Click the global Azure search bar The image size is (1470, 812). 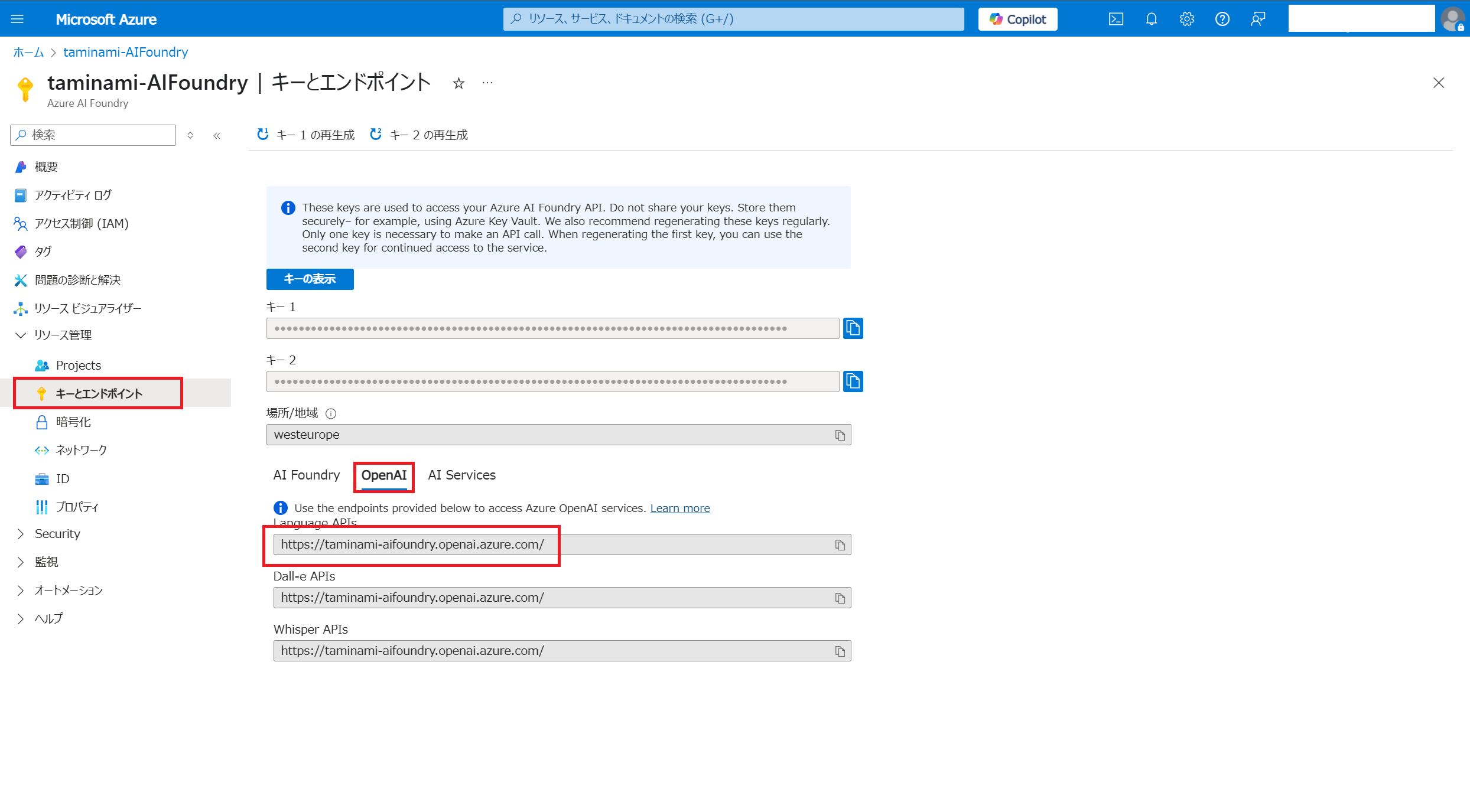[x=733, y=19]
